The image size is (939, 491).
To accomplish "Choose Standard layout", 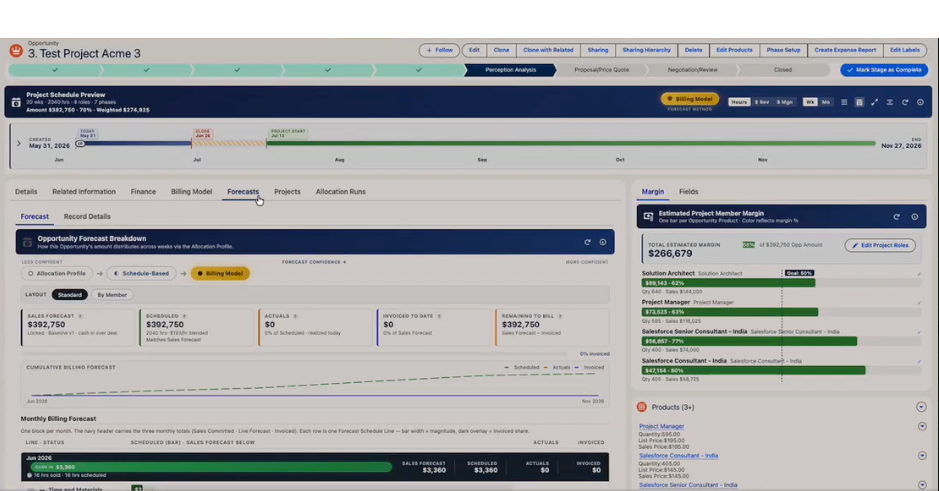I will pyautogui.click(x=69, y=295).
